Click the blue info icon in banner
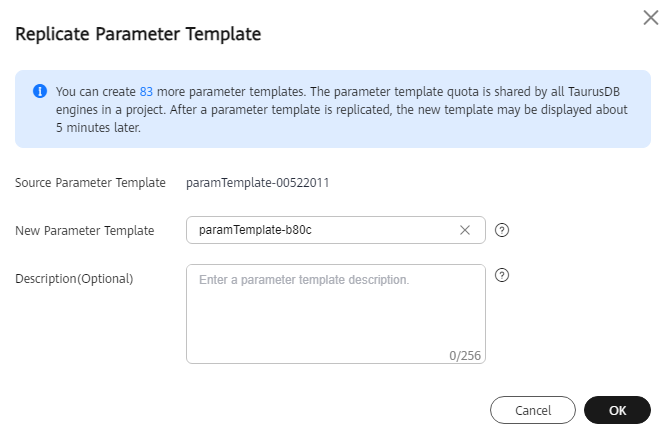 point(40,91)
